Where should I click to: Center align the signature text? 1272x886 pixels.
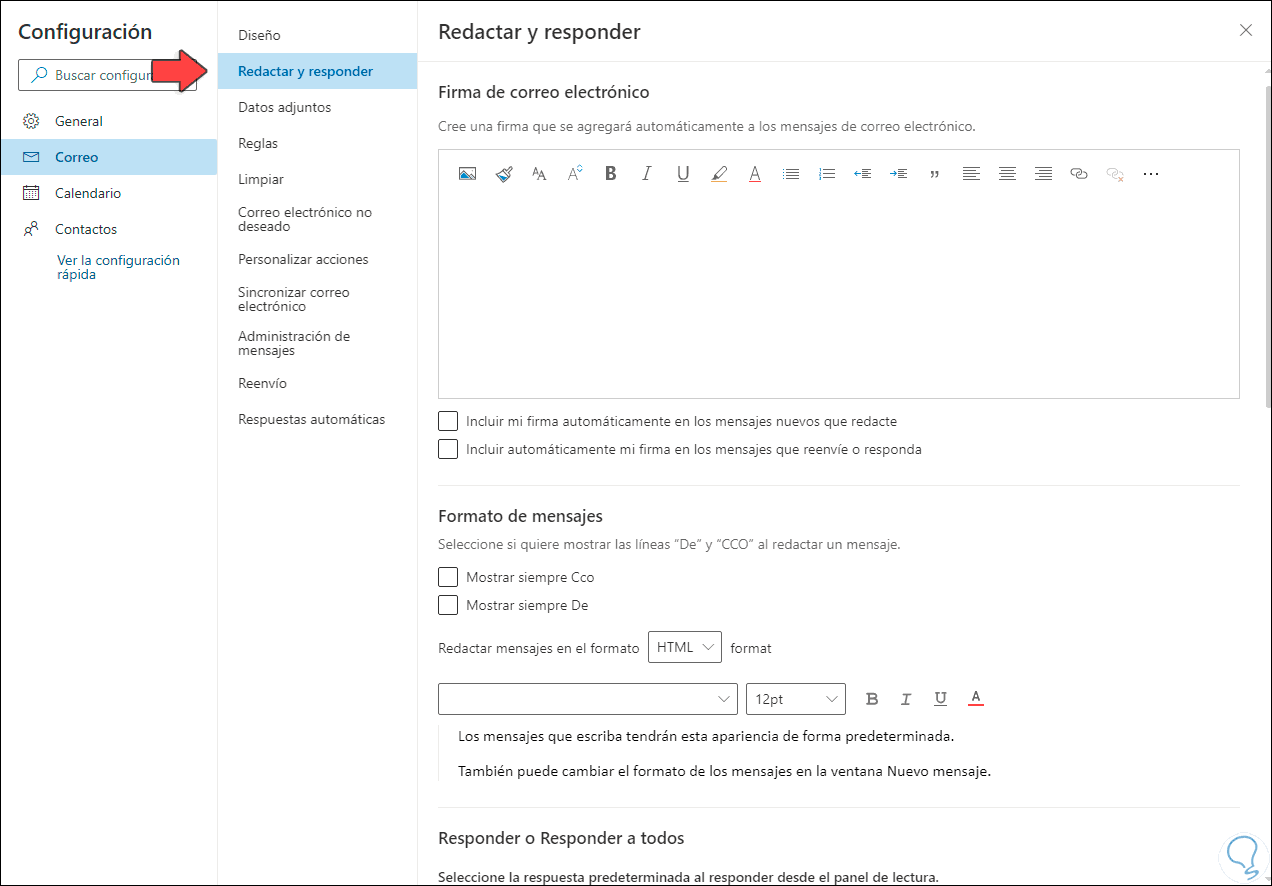(x=1007, y=174)
